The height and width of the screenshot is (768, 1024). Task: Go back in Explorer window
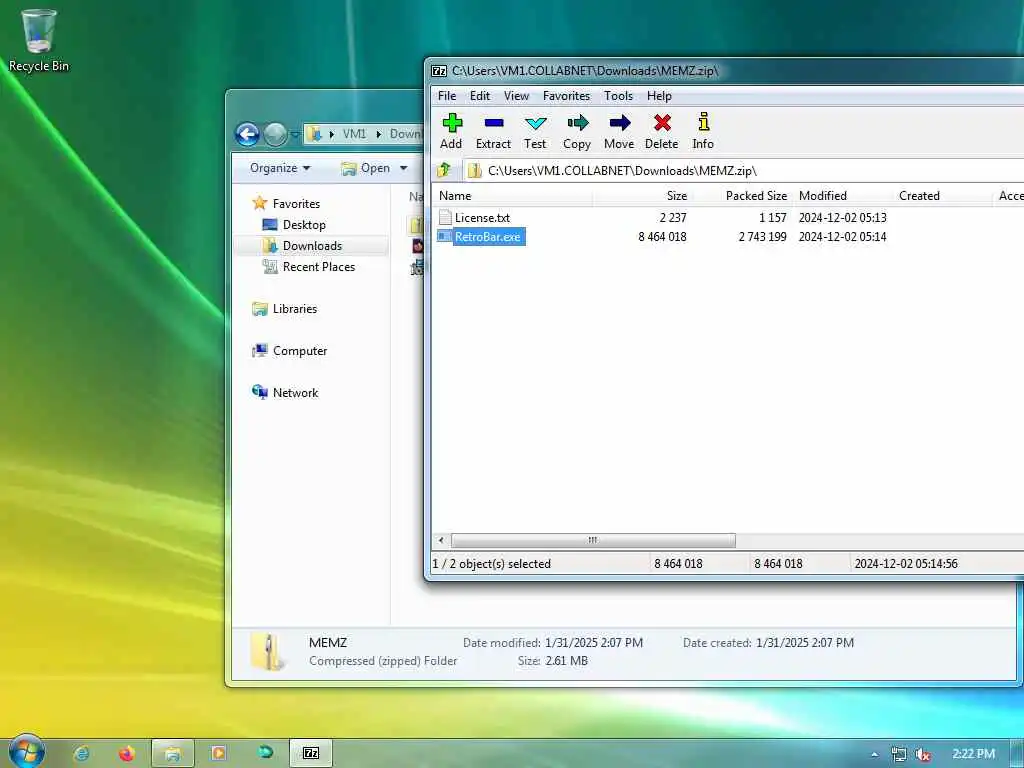point(248,134)
